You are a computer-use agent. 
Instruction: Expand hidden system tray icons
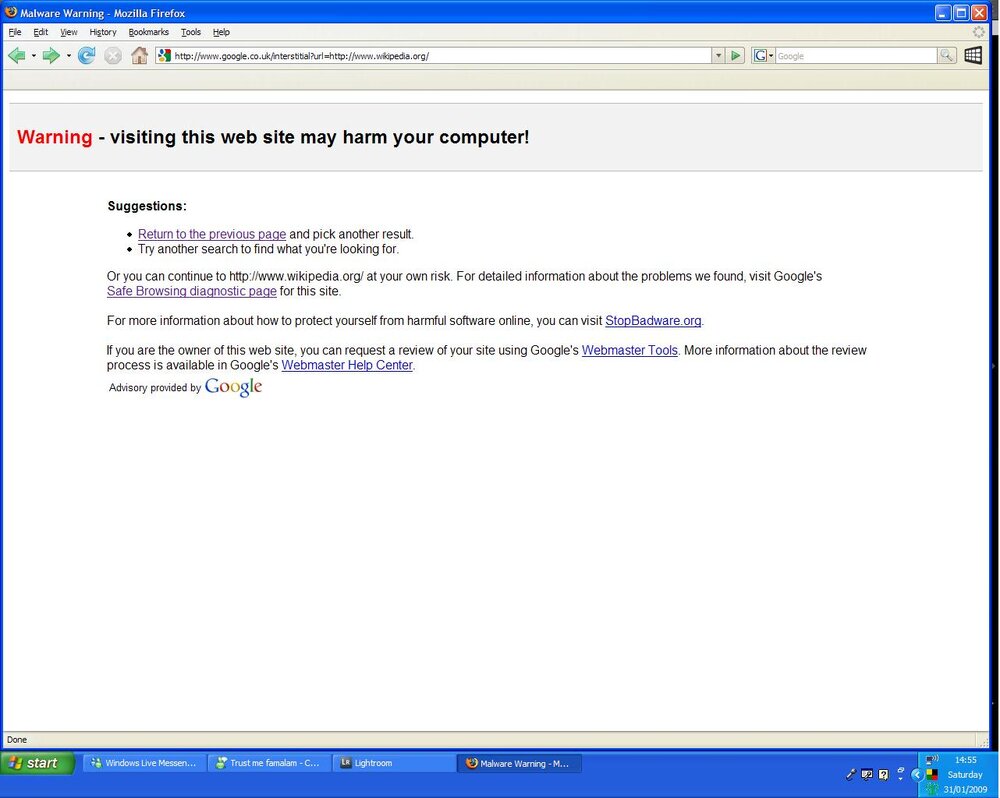pos(916,774)
